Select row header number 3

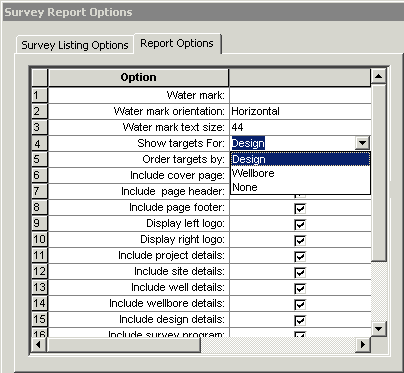tap(40, 127)
